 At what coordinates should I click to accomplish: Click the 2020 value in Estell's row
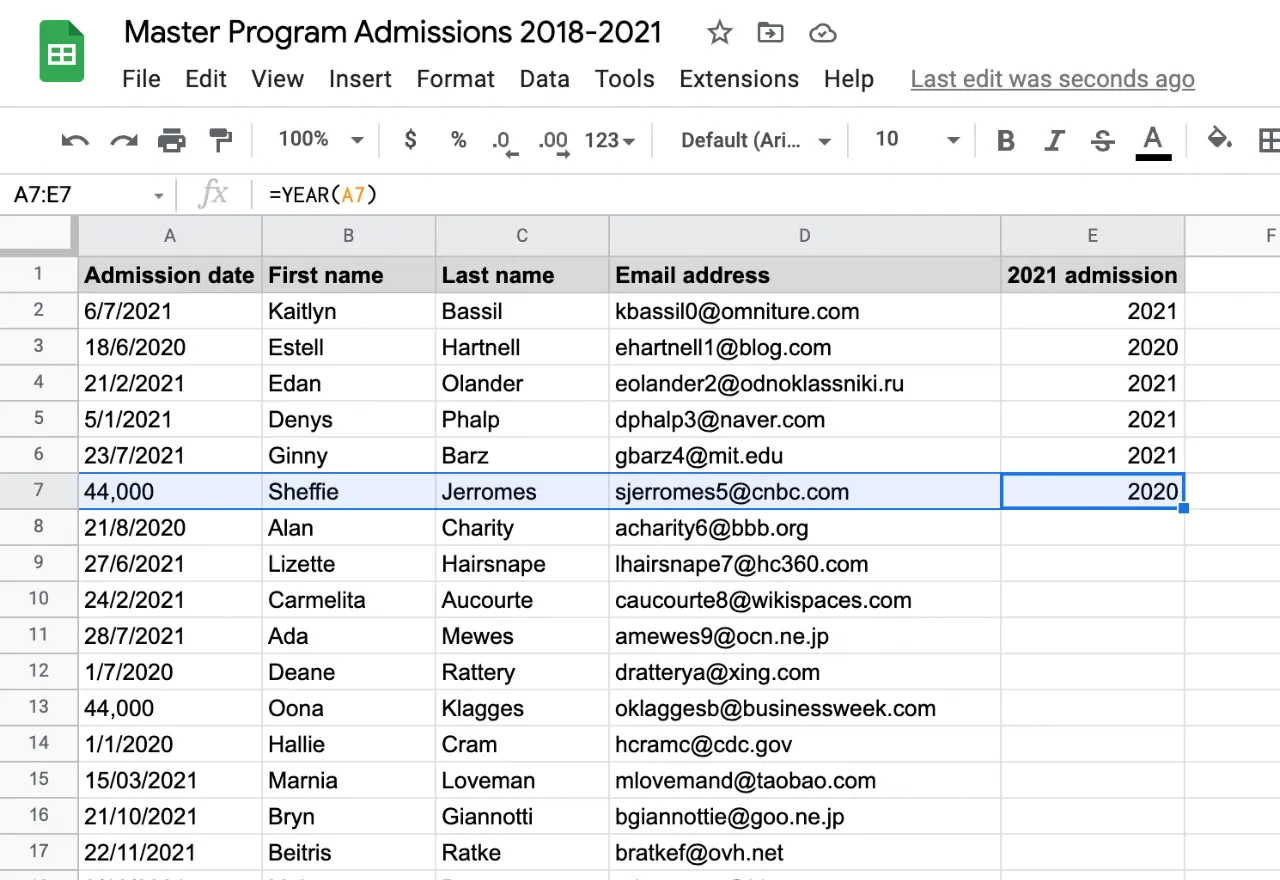tap(1092, 347)
